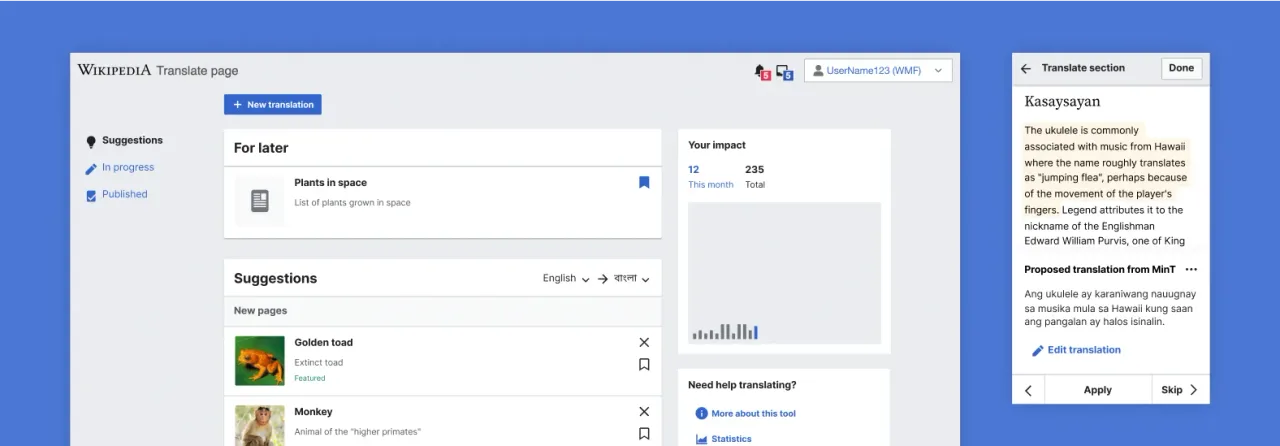Viewport: 1280px width, 446px height.
Task: Open the Plants in space article
Action: click(x=330, y=183)
